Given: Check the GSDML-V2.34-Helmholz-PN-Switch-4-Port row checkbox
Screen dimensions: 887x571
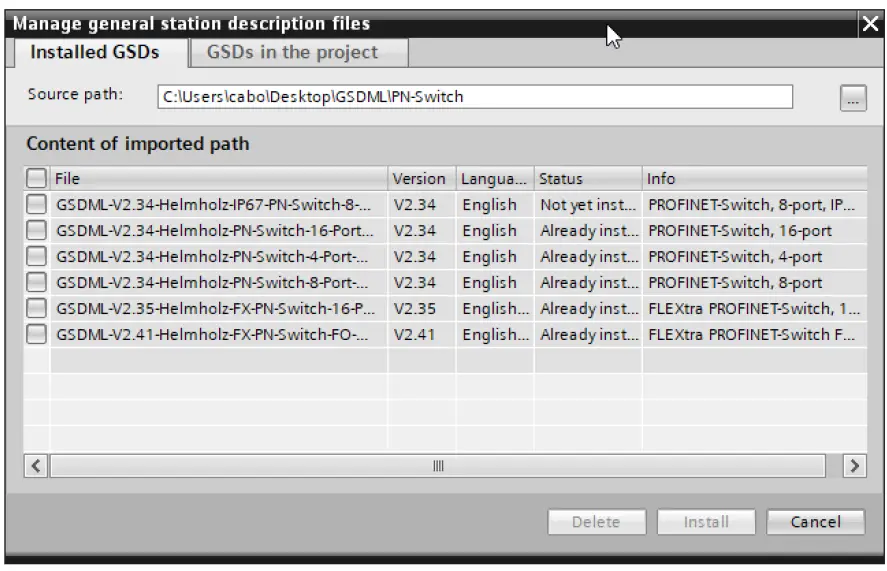Looking at the screenshot, I should pyautogui.click(x=36, y=256).
